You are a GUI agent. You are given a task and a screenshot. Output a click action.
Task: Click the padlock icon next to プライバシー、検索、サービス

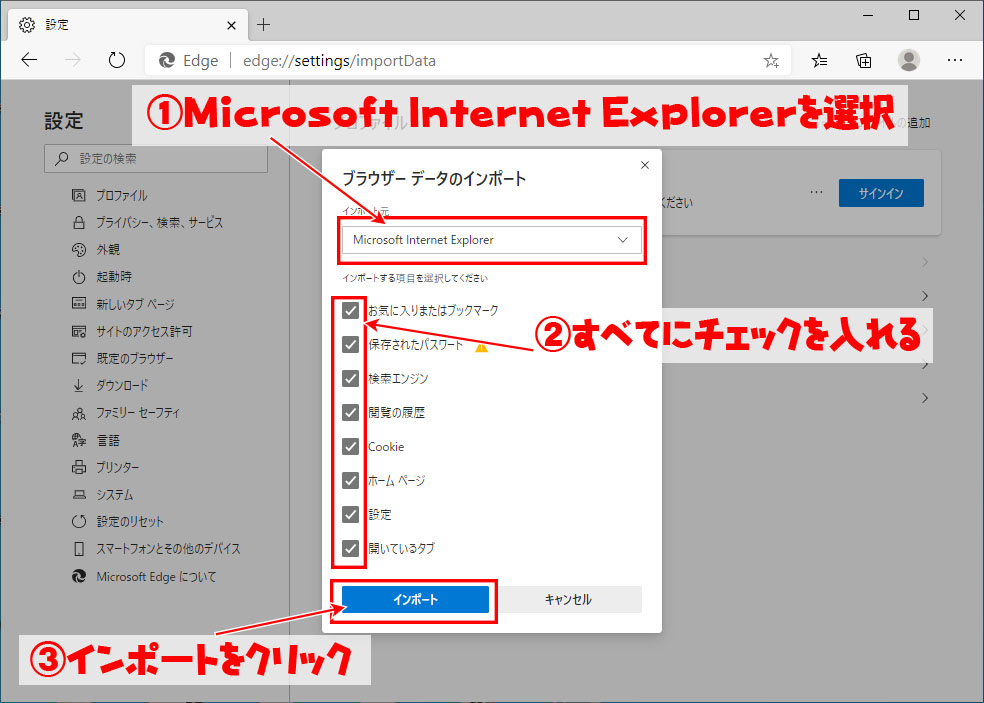78,222
